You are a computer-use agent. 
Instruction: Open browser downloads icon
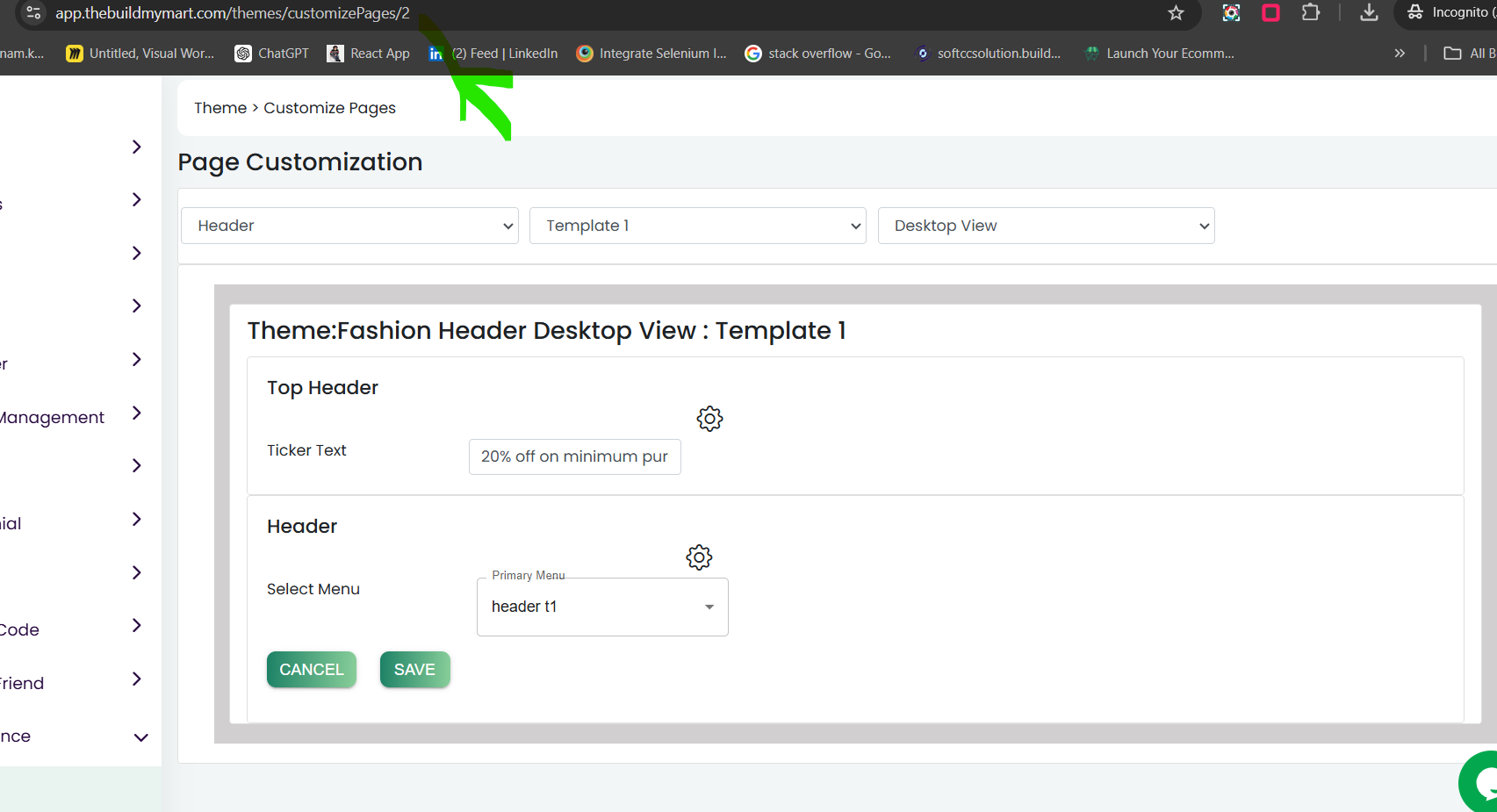1369,12
